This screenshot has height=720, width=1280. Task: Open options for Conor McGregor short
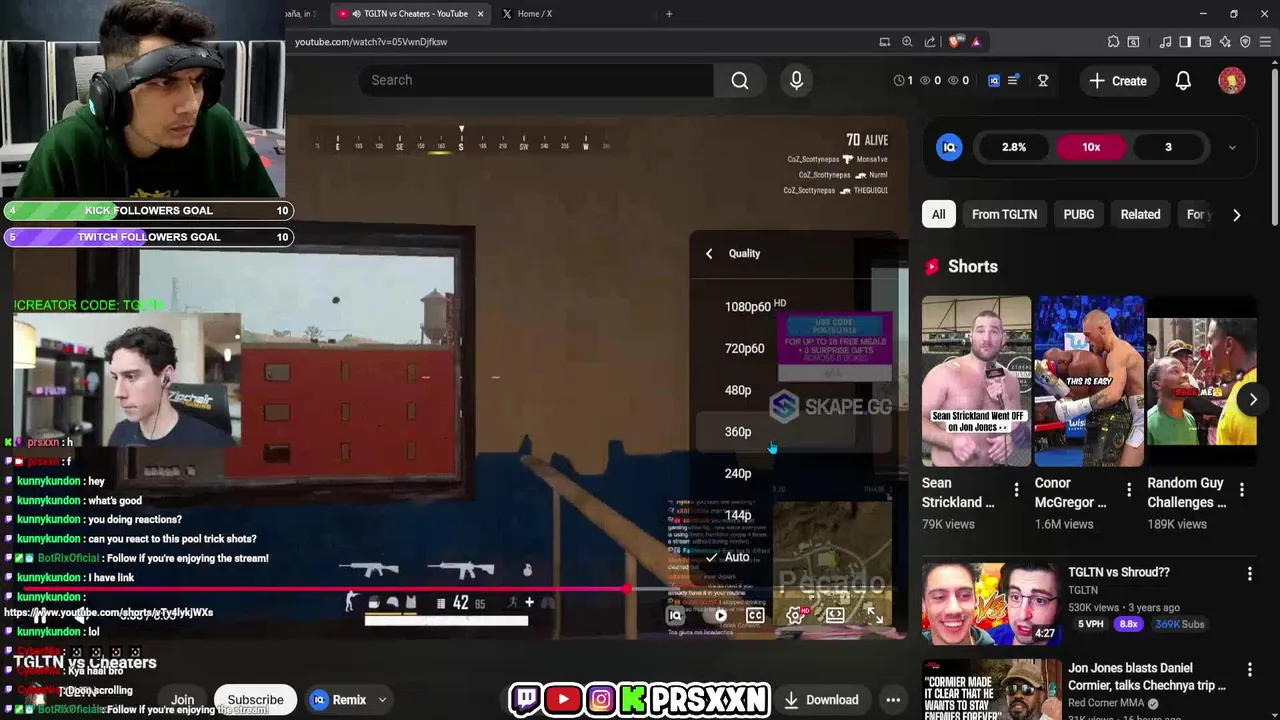click(x=1129, y=490)
